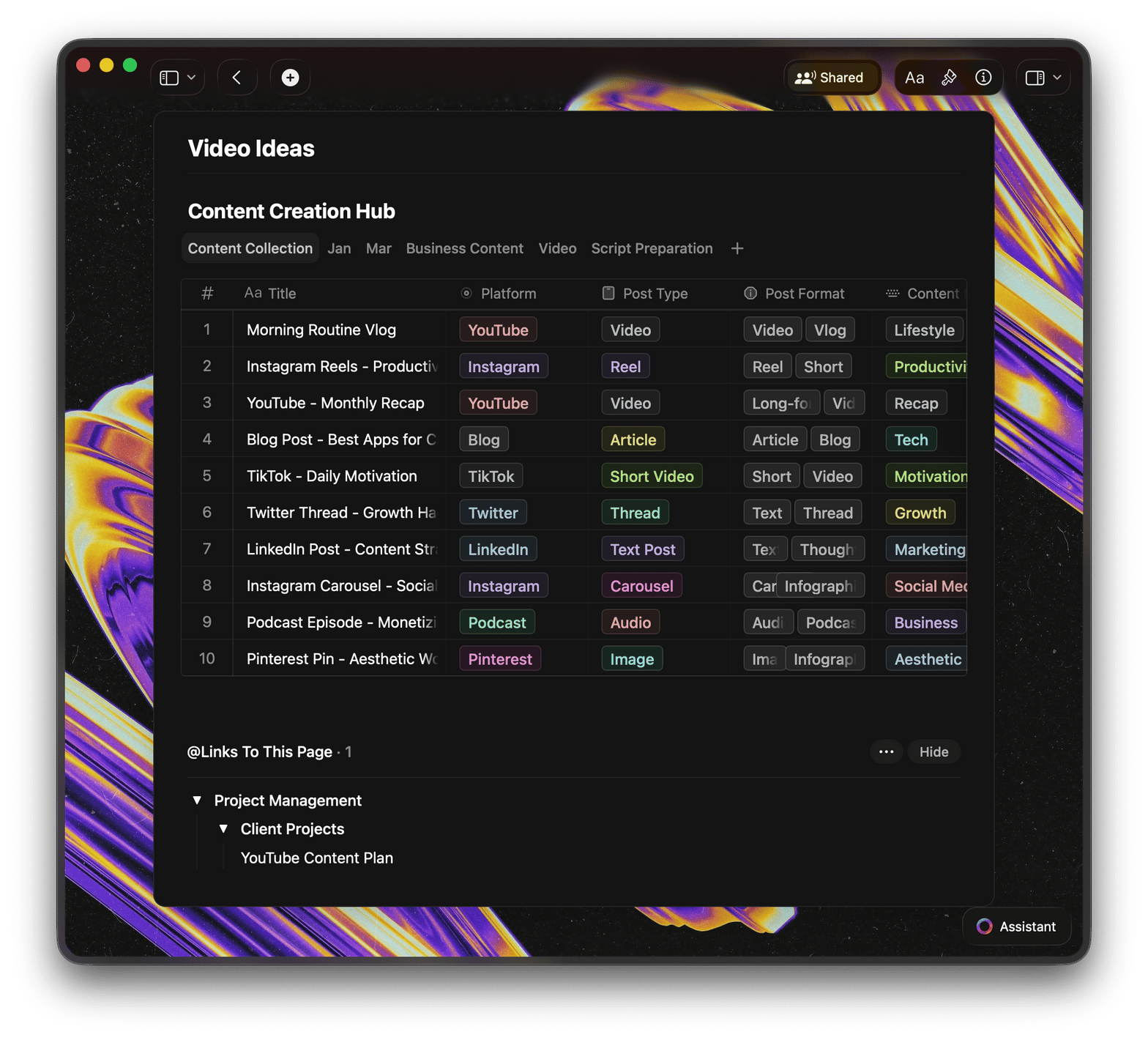Add a new collection view tab
1148x1040 pixels.
pyautogui.click(x=737, y=249)
